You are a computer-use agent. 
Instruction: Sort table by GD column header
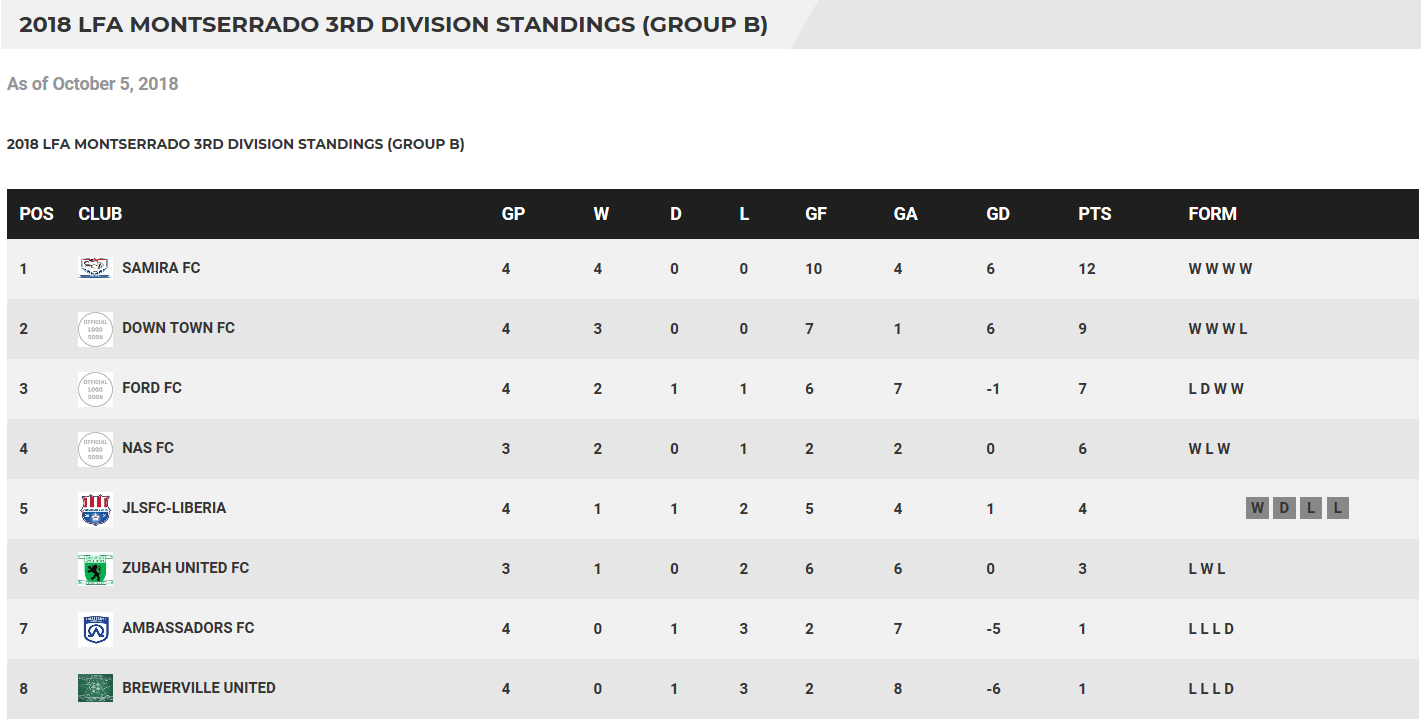point(997,214)
